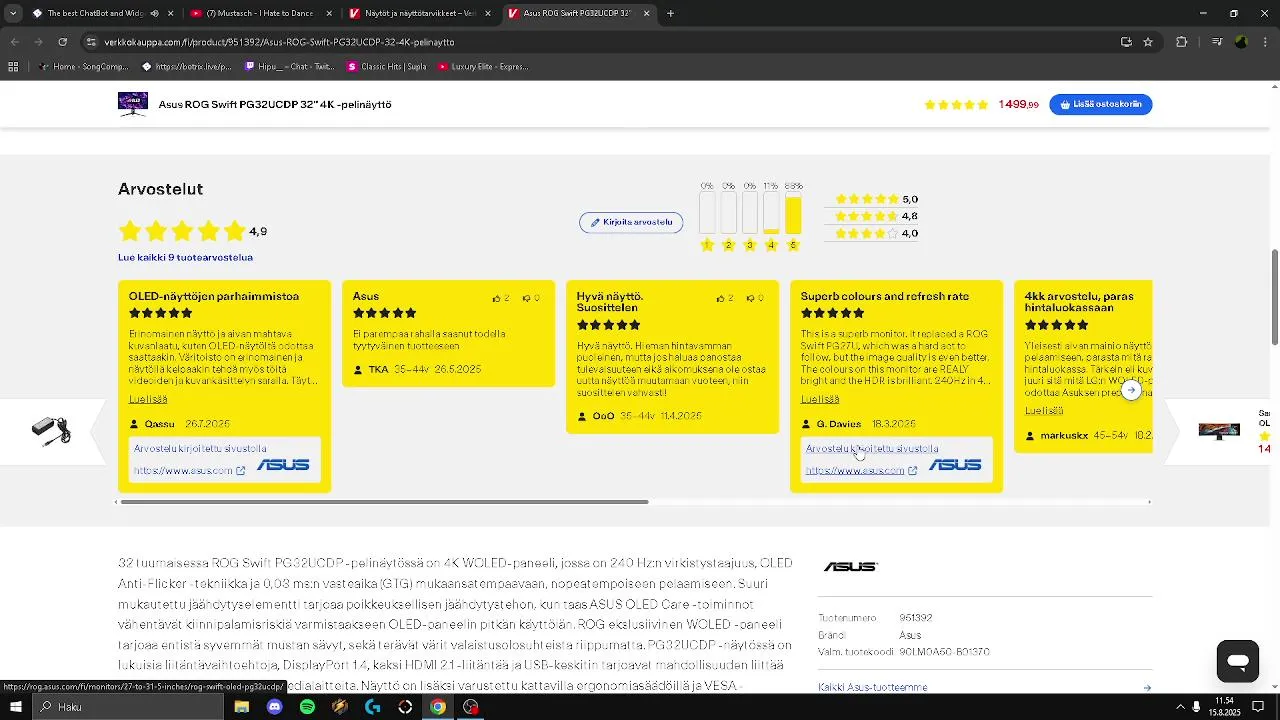Click the 'Lisää ostoskoriin' button
The width and height of the screenshot is (1280, 720).
click(x=1100, y=104)
